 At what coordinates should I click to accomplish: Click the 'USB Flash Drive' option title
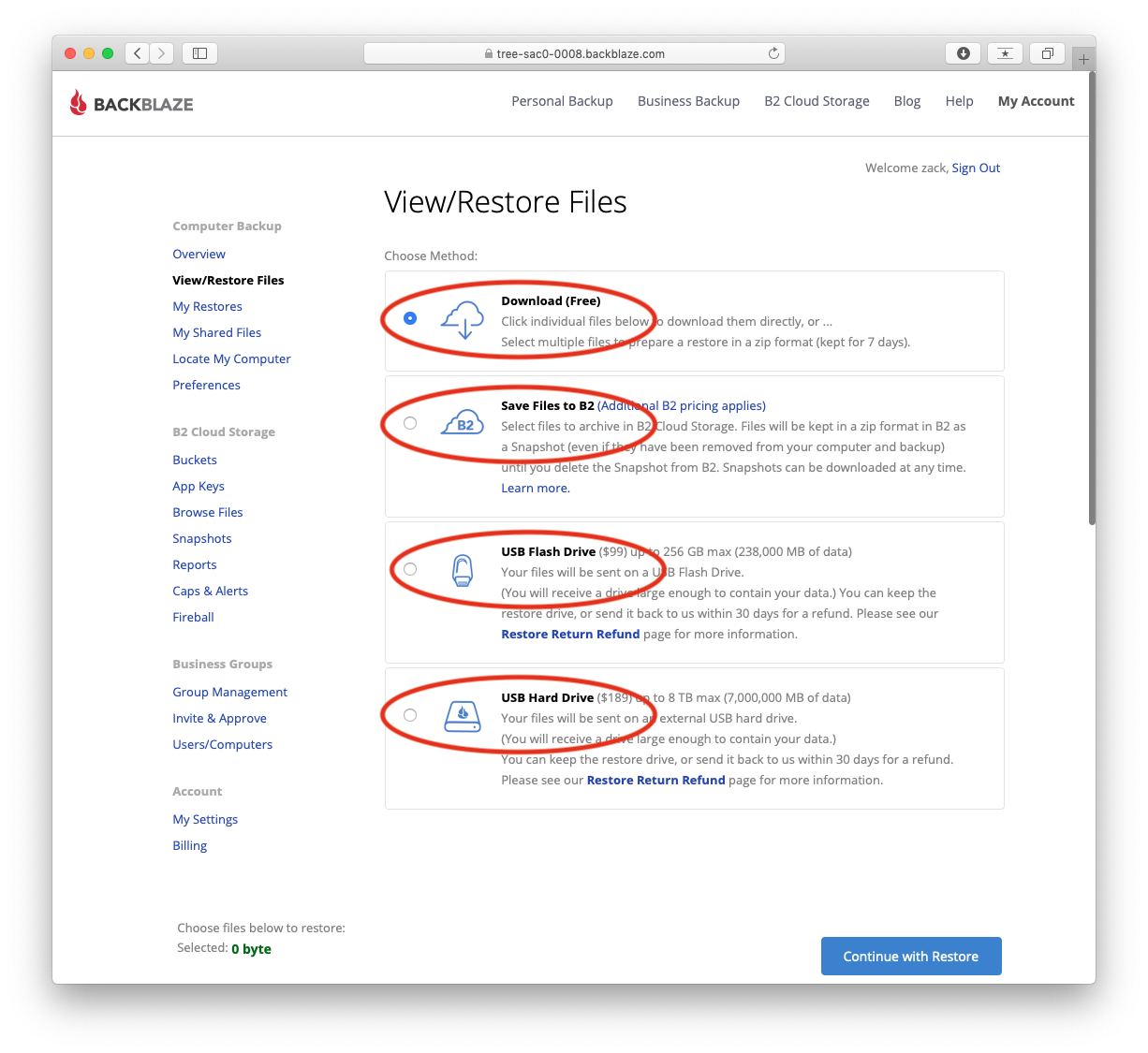(548, 551)
